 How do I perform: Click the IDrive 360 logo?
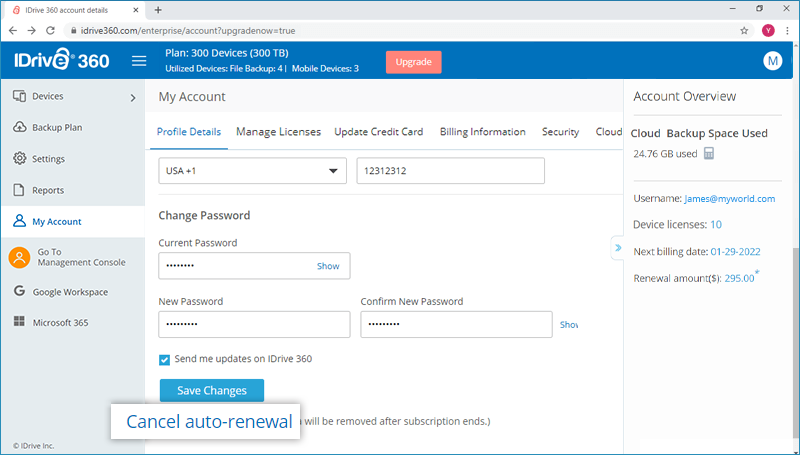coord(62,61)
